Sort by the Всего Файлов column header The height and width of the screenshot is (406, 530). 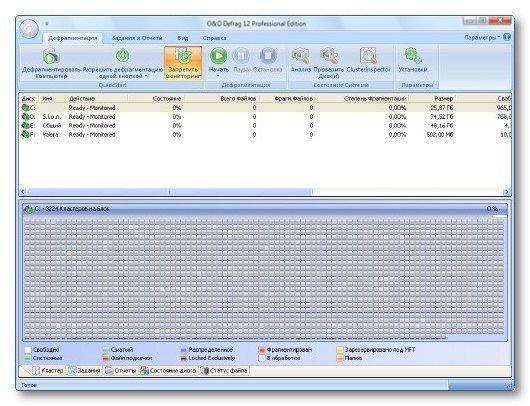pyautogui.click(x=222, y=98)
